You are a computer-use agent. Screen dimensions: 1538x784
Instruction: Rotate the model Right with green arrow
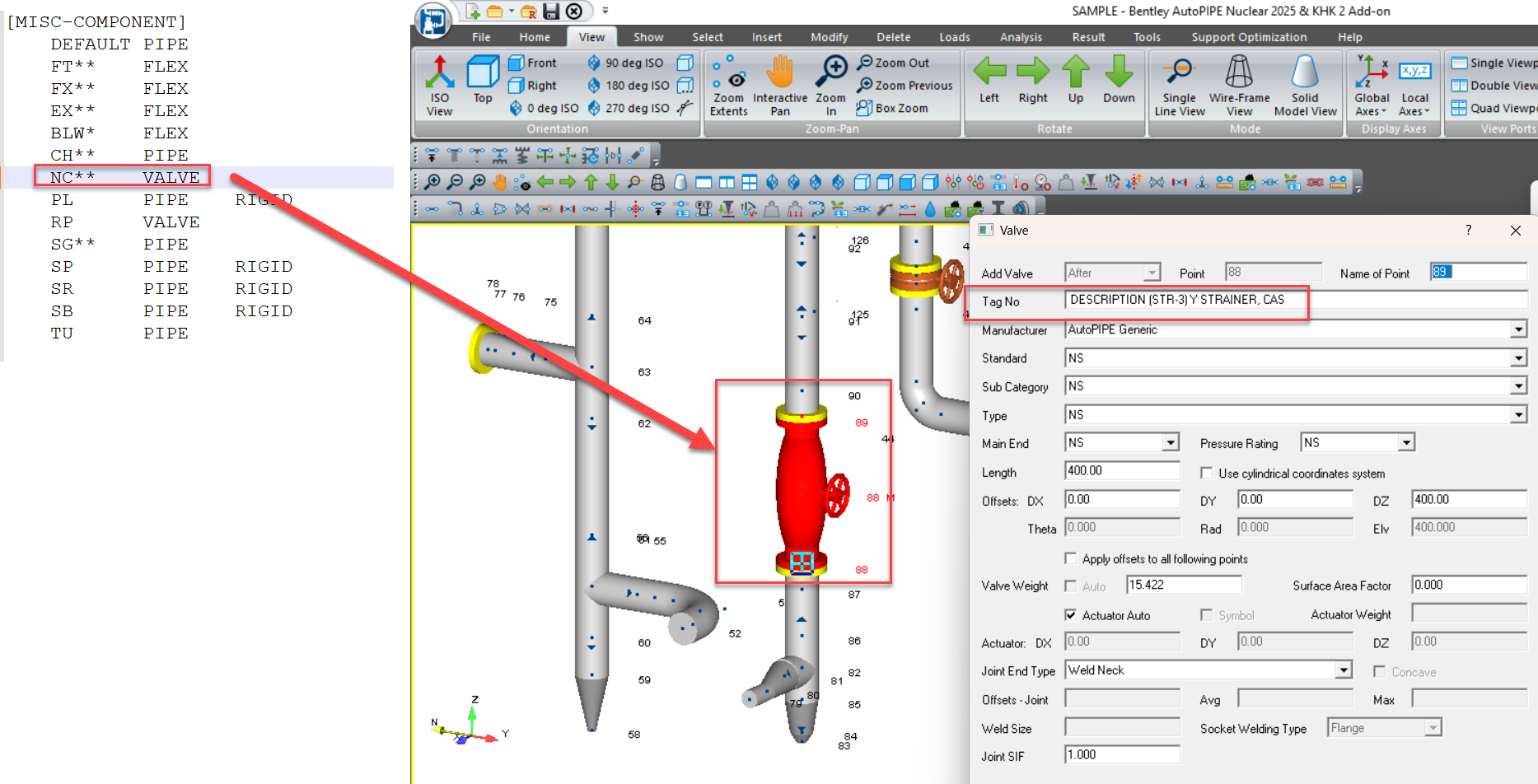coord(1033,80)
